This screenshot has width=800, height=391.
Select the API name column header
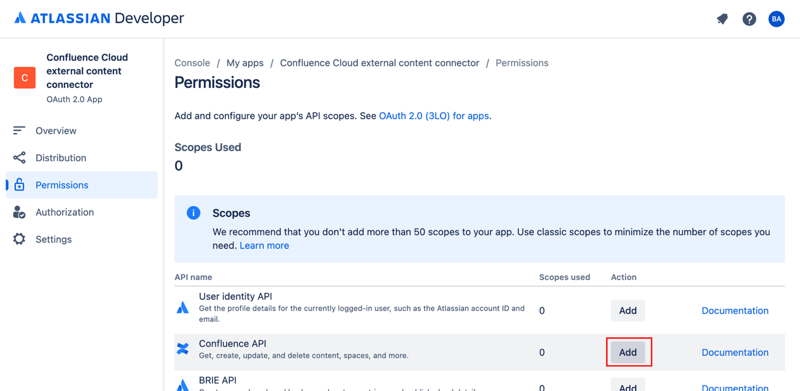(x=193, y=277)
